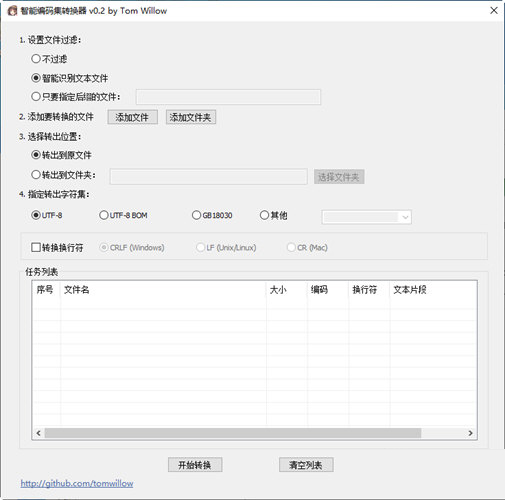
Task: Click the horizontal scrollbar thumb
Action: 233,433
